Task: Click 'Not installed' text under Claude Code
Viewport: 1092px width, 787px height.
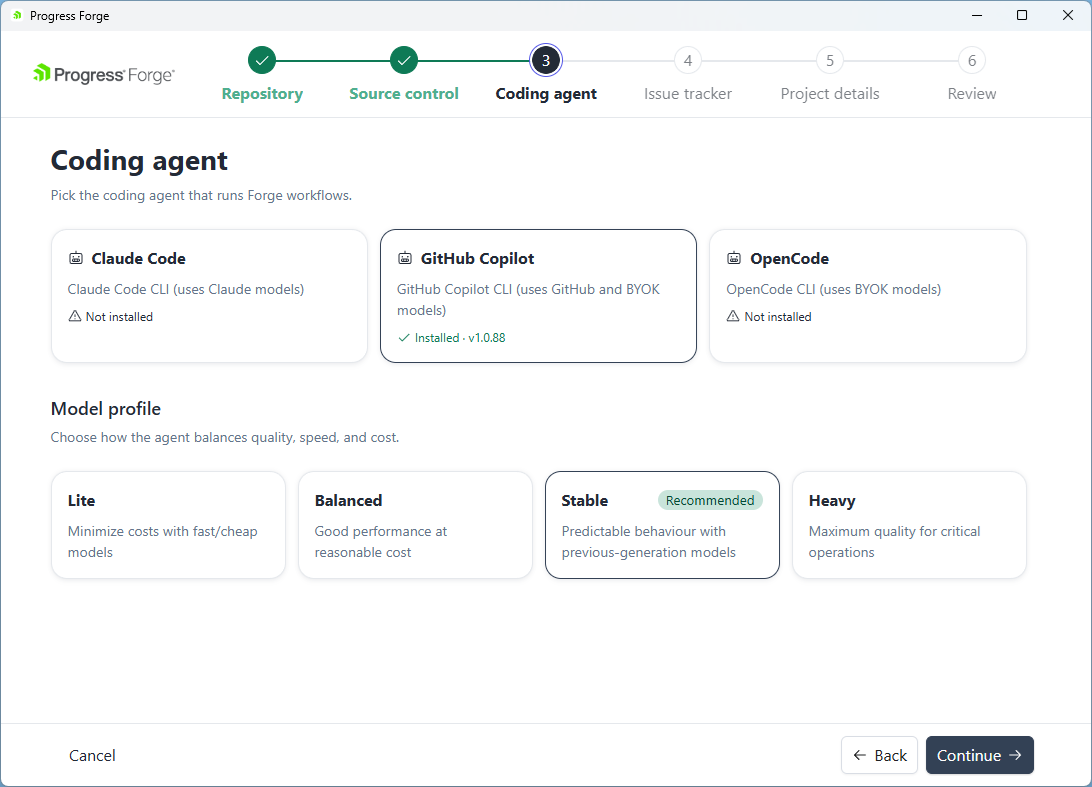Action: pyautogui.click(x=119, y=317)
